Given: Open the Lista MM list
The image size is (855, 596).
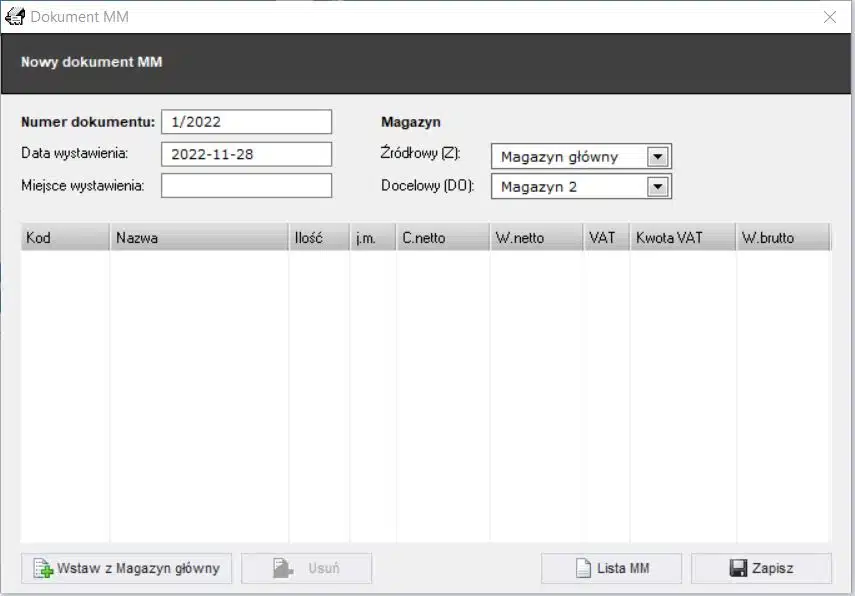Looking at the screenshot, I should point(611,569).
